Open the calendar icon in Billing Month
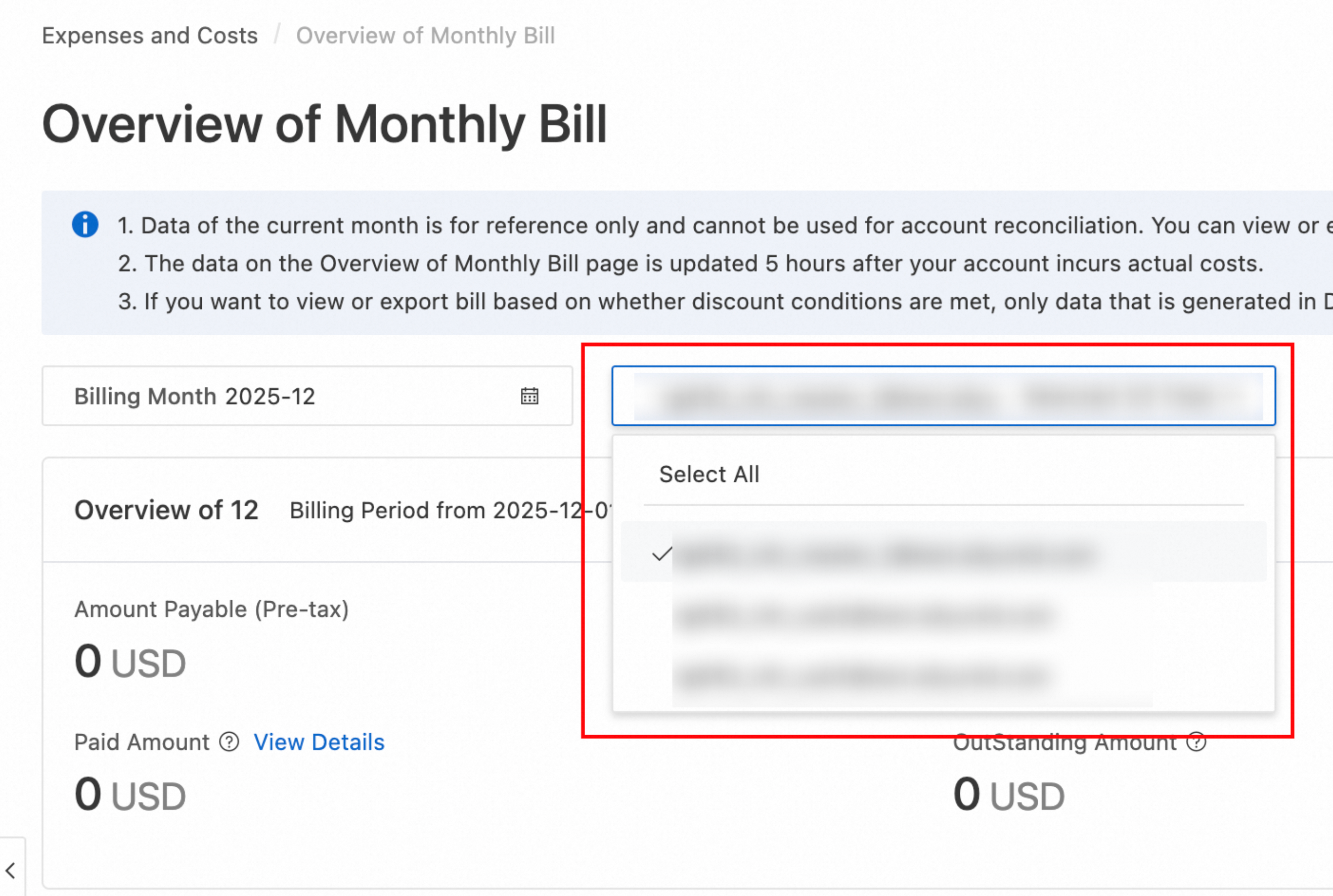Viewport: 1333px width, 896px height. tap(529, 396)
